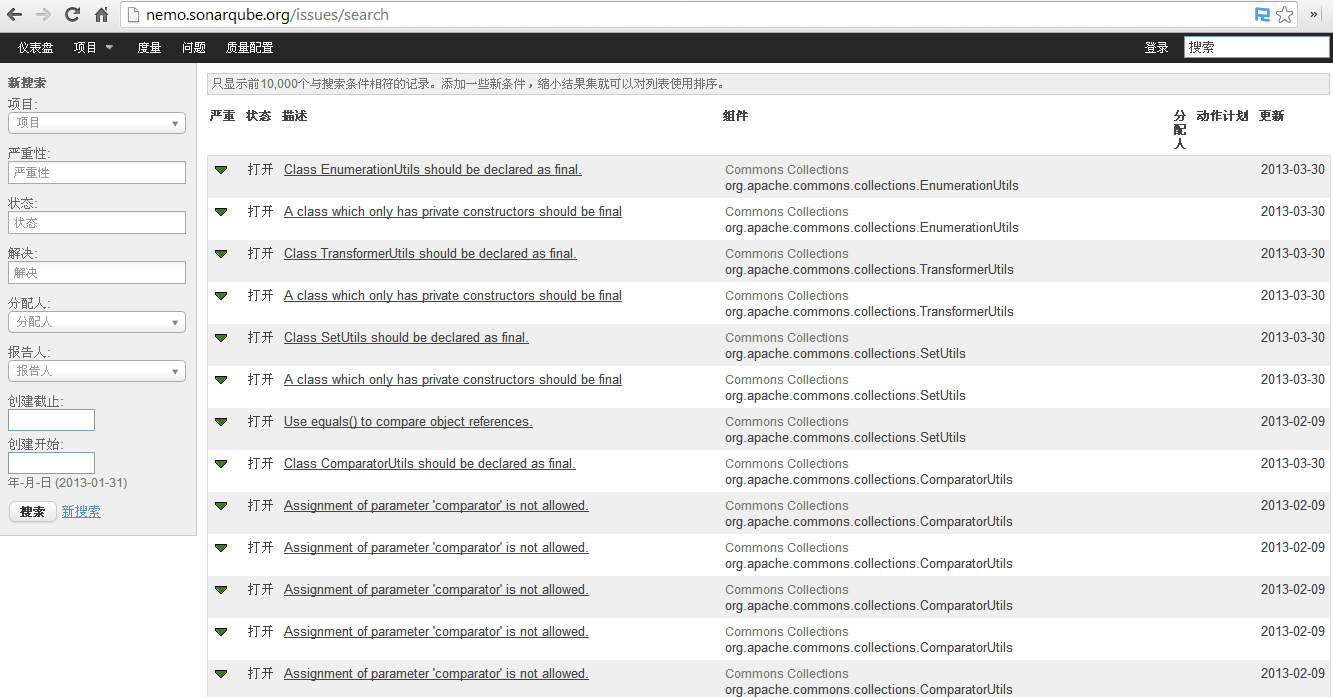This screenshot has height=697, width=1333.
Task: Click the 解决 resolution filter field
Action: click(97, 272)
